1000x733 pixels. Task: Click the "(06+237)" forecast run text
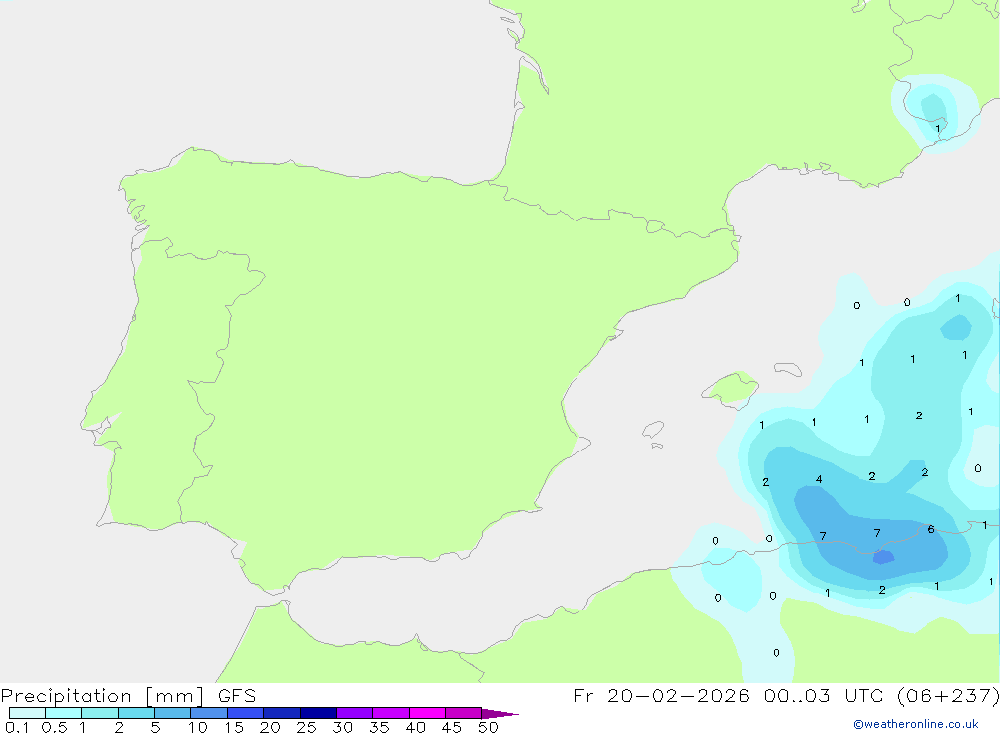pos(948,695)
